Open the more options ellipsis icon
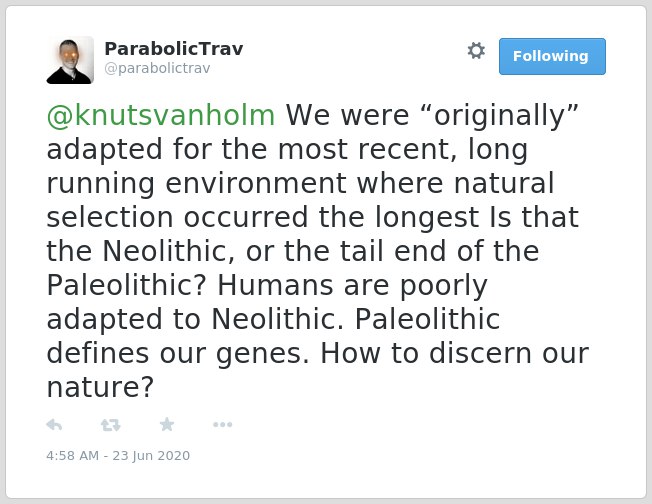Screen dimensions: 652x504 [222, 425]
